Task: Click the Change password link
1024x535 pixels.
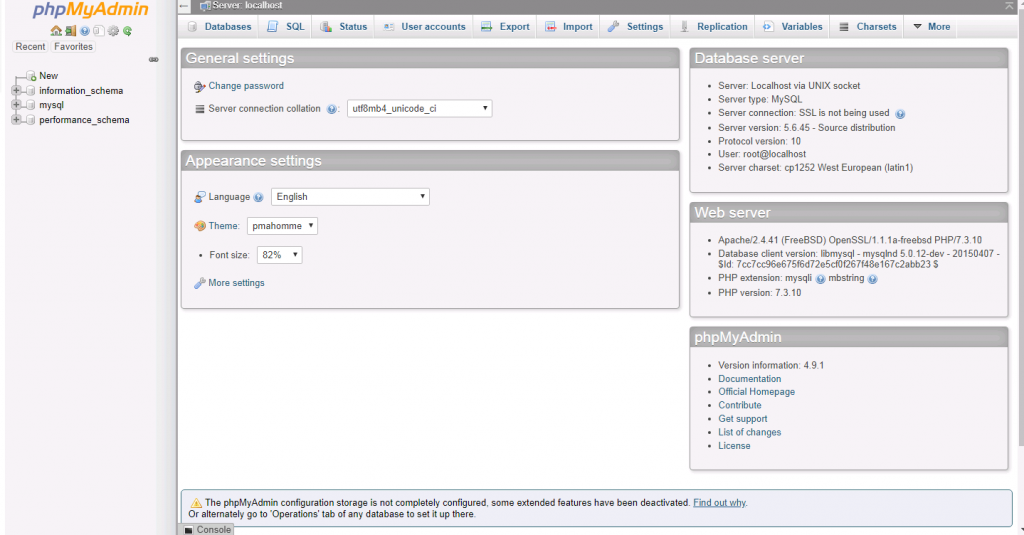Action: pos(246,86)
